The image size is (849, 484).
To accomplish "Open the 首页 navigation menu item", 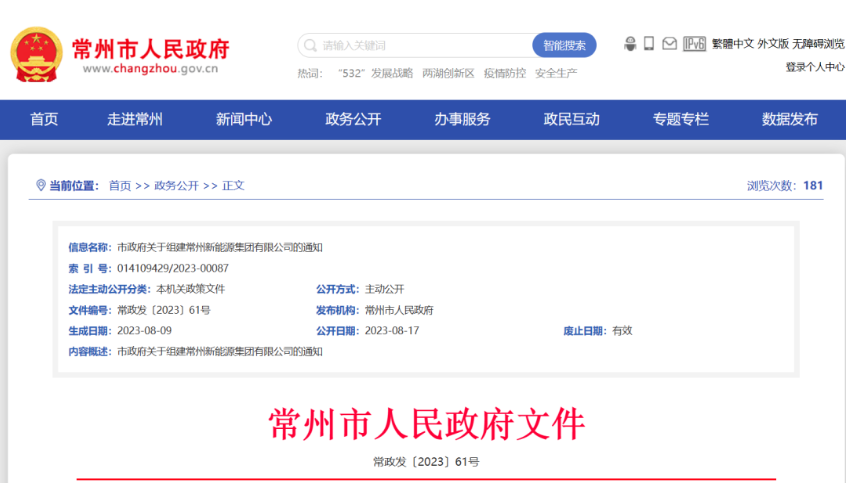I will tap(44, 119).
